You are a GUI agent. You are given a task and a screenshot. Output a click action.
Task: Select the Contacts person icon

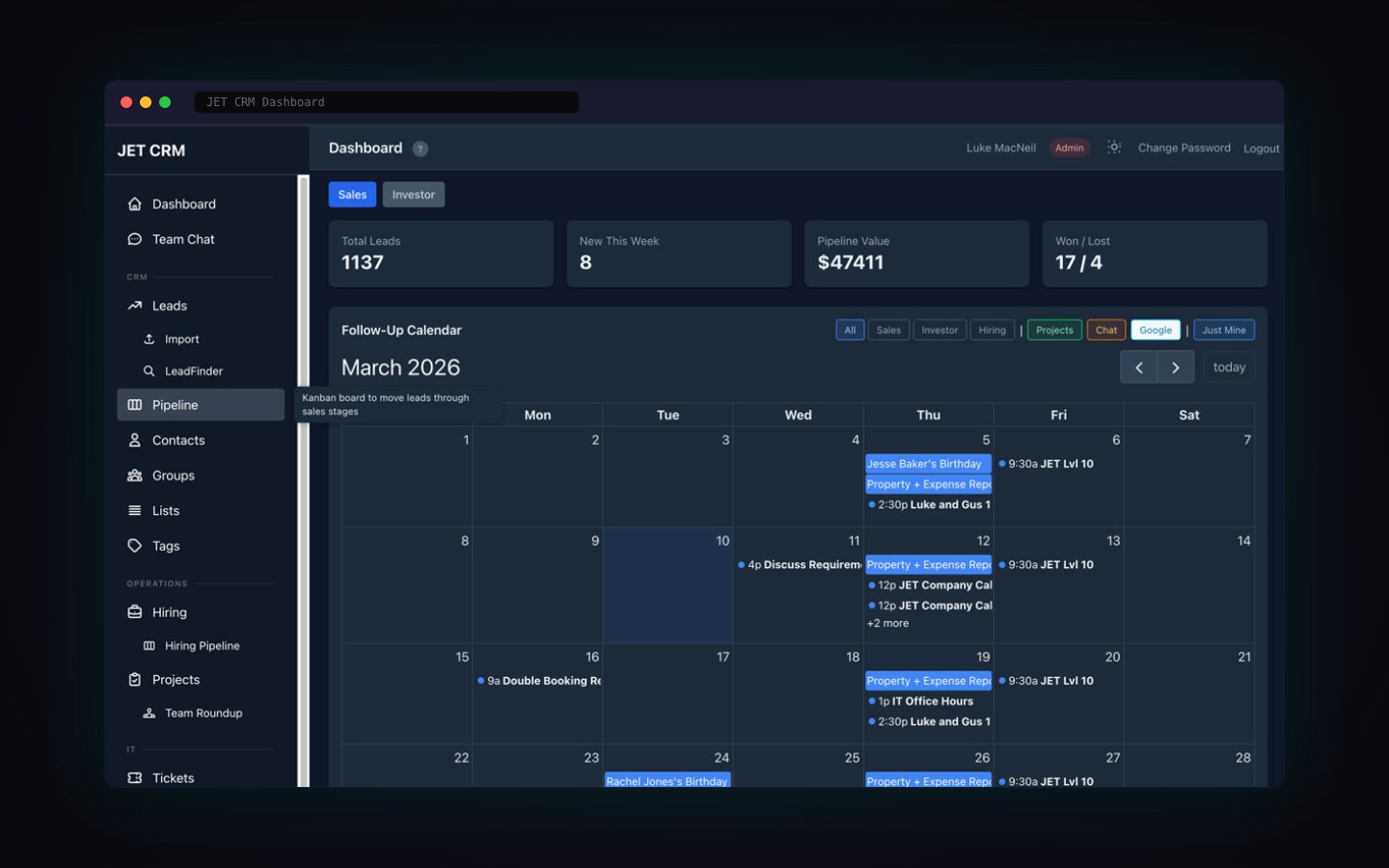[x=134, y=440]
